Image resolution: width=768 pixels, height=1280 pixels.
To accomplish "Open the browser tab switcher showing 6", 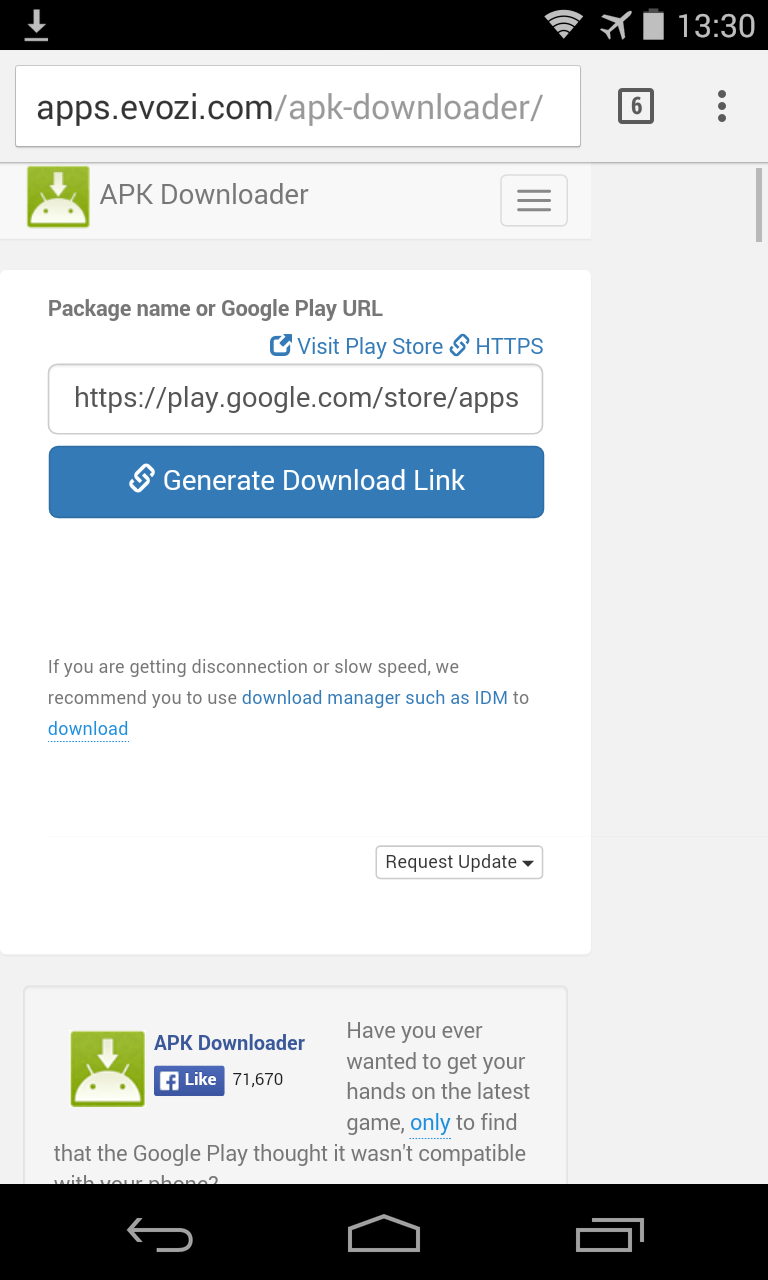I will pos(636,106).
